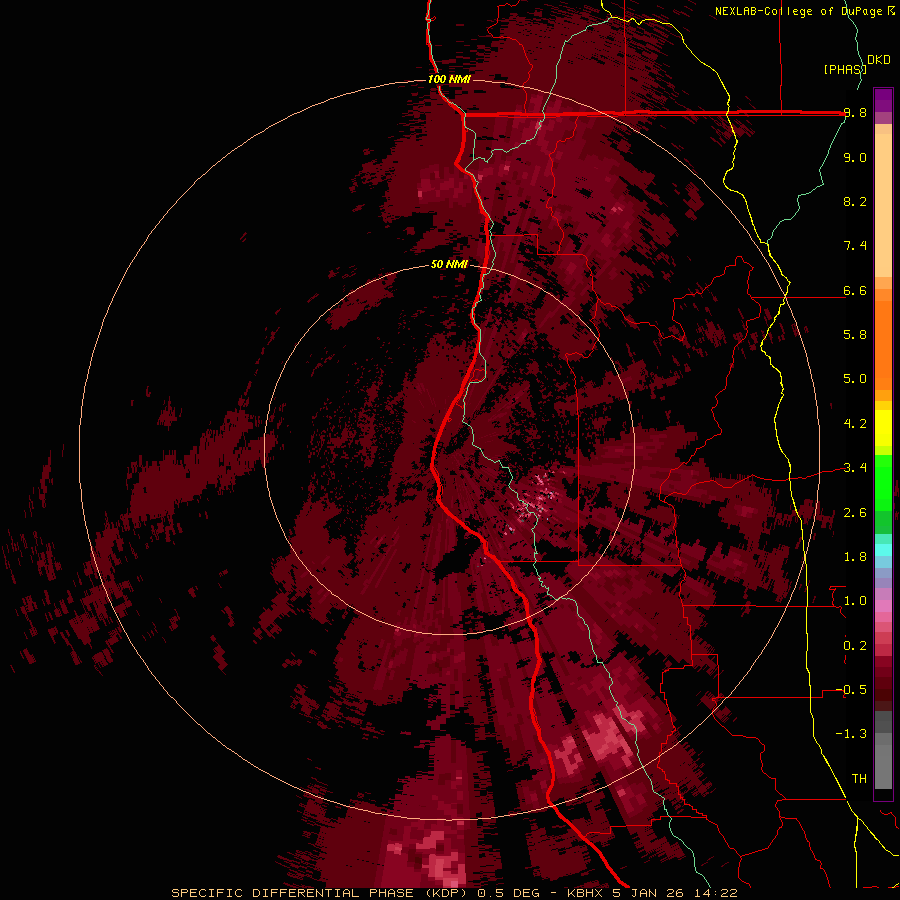Click the 7.4 value on the color scale

pyautogui.click(x=855, y=246)
